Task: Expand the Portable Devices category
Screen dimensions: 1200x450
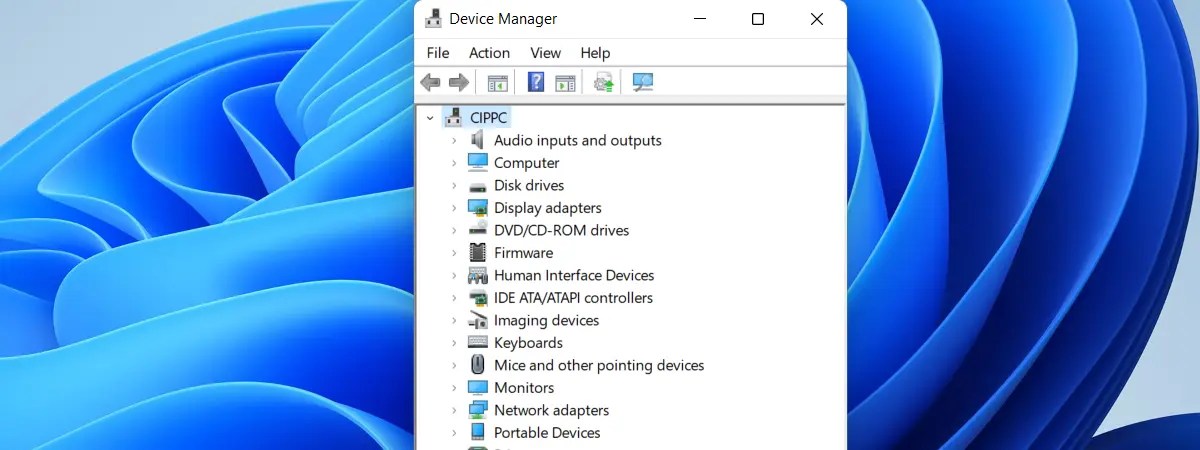Action: pyautogui.click(x=453, y=433)
